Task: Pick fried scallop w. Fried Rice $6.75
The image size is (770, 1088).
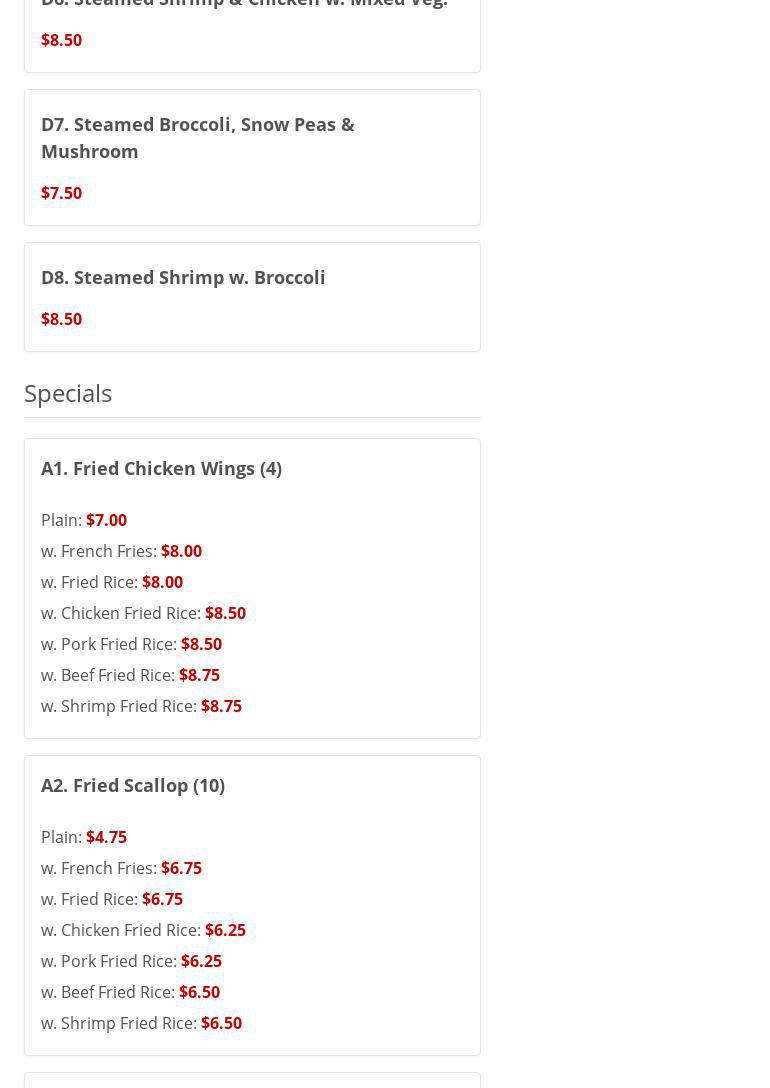Action: (x=112, y=899)
